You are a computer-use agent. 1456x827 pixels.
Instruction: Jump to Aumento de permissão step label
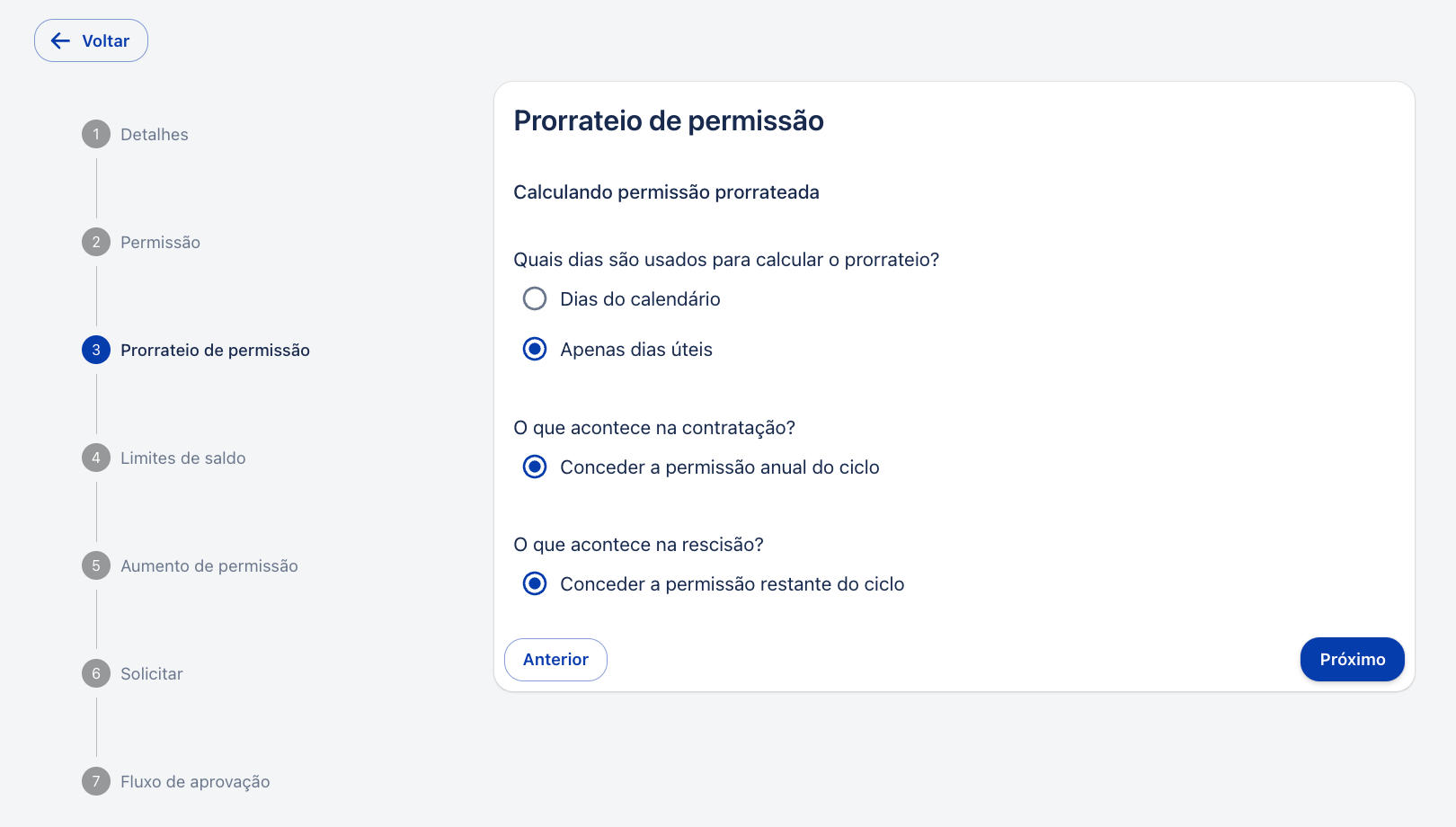(209, 565)
